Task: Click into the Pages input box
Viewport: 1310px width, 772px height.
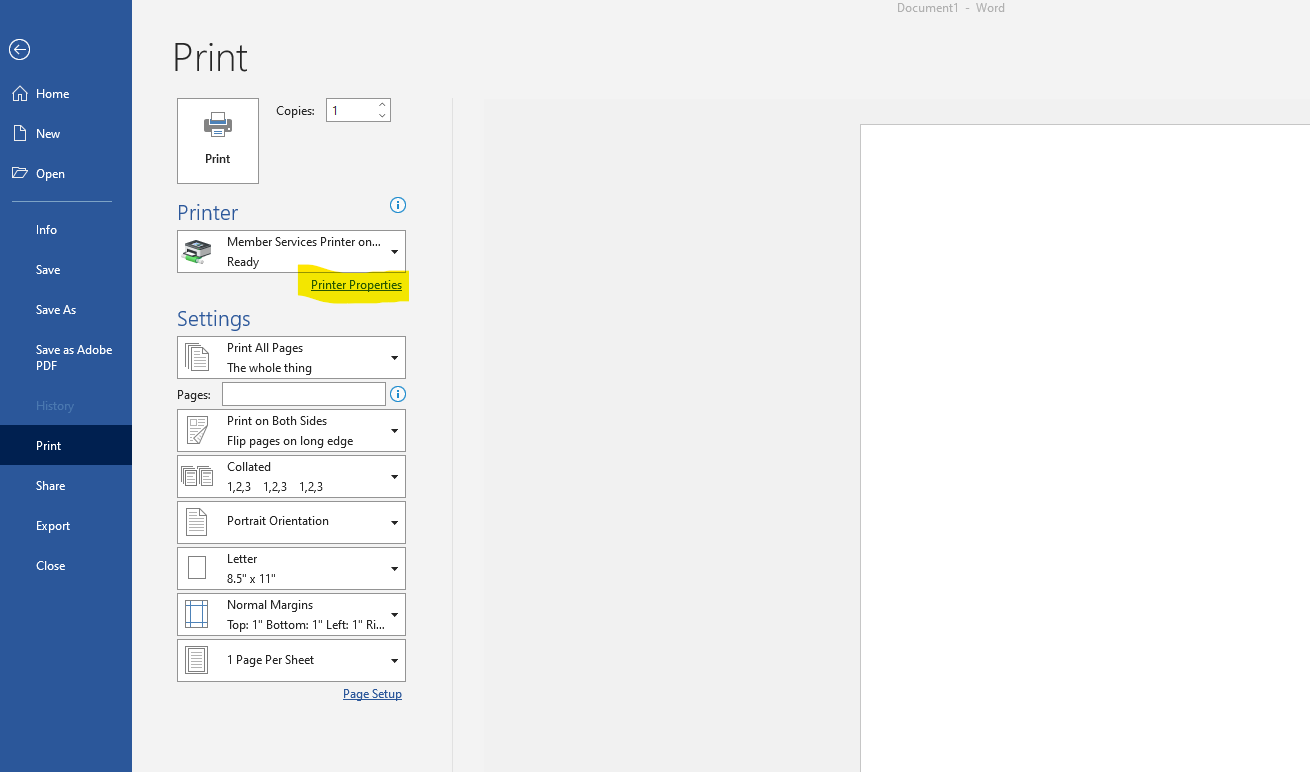Action: click(304, 394)
